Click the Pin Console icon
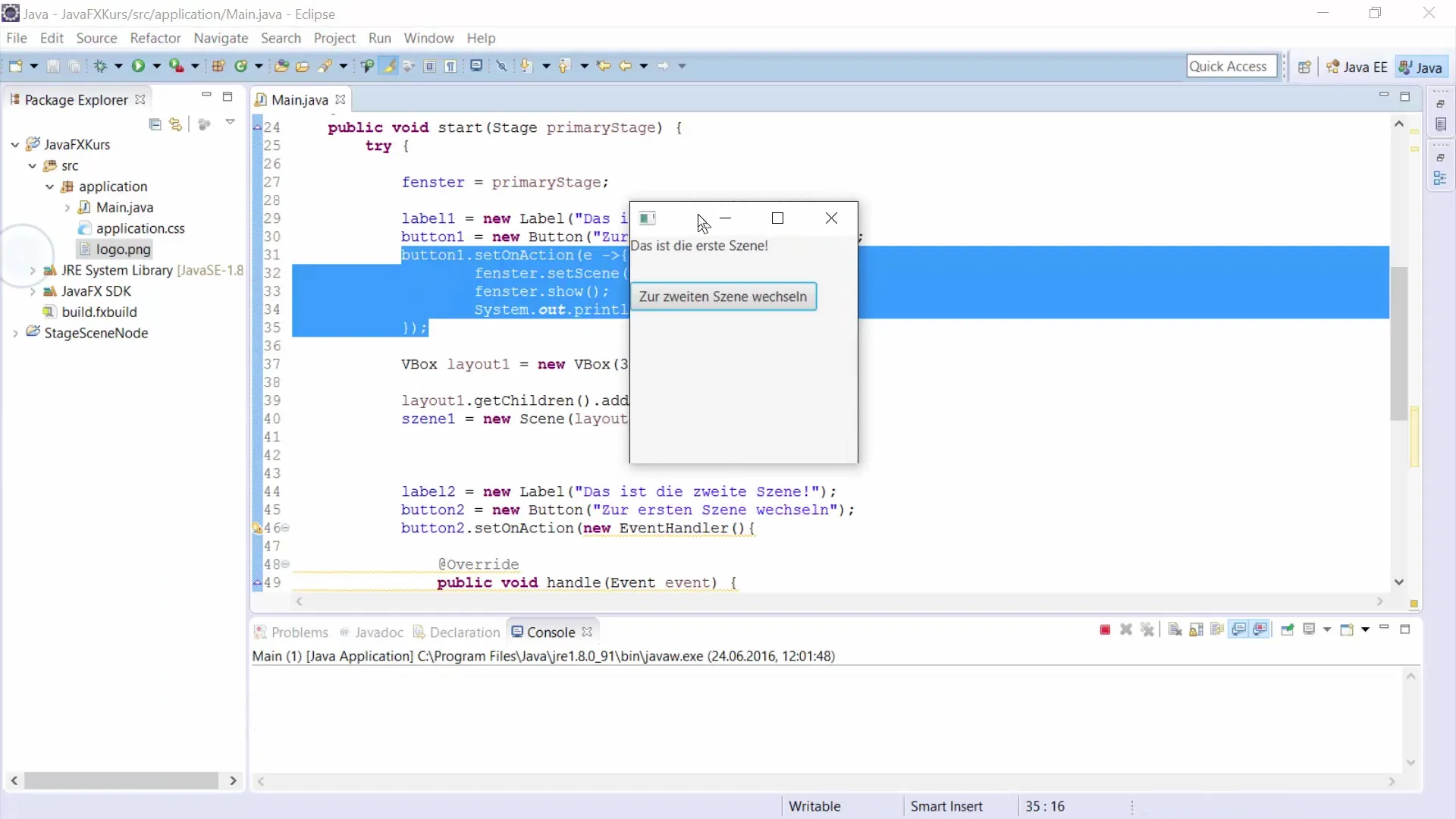This screenshot has height=819, width=1456. (1287, 629)
